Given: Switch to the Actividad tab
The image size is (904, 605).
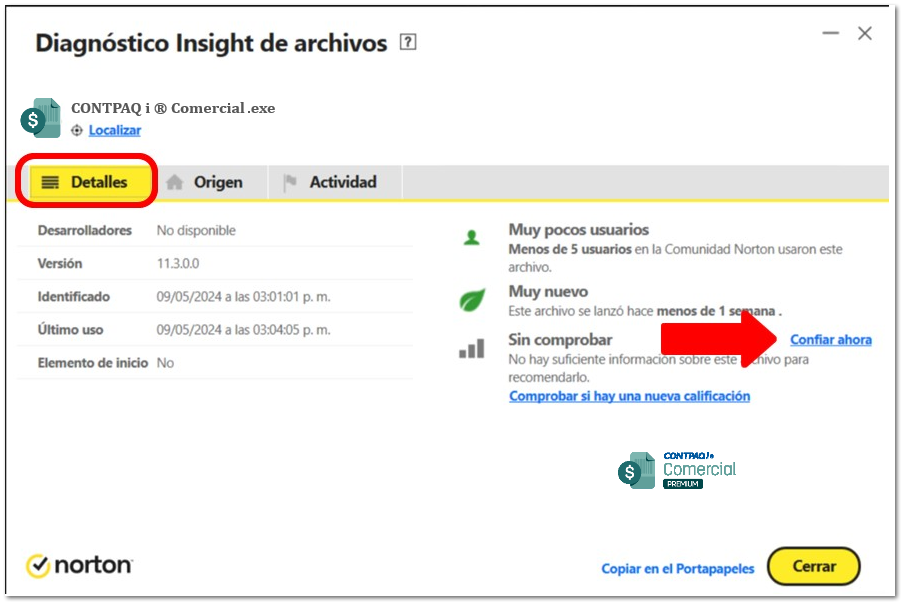Looking at the screenshot, I should [336, 182].
